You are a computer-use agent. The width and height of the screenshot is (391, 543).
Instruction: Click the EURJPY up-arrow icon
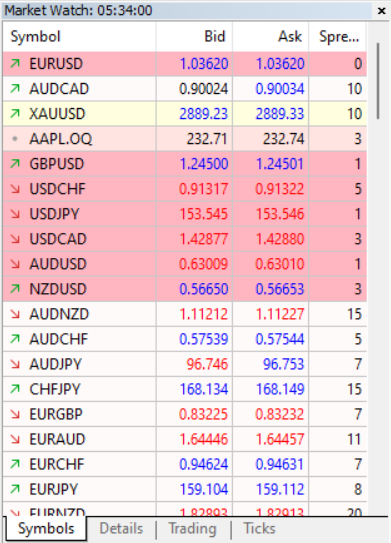[x=15, y=489]
